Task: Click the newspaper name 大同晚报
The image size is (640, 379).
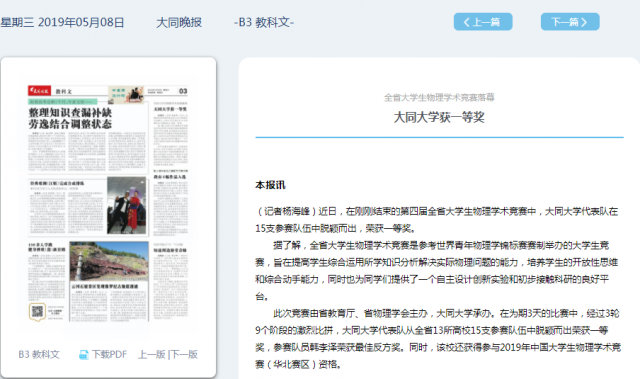Action: point(179,22)
